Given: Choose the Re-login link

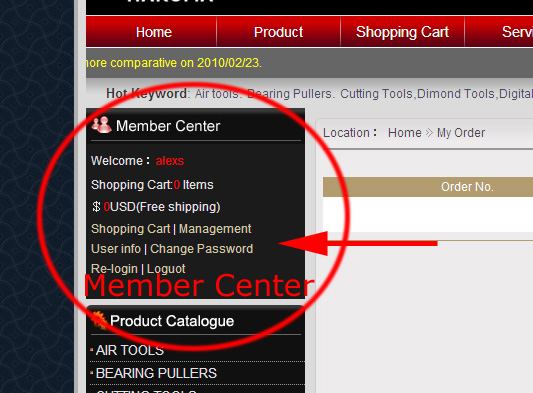Looking at the screenshot, I should [114, 269].
